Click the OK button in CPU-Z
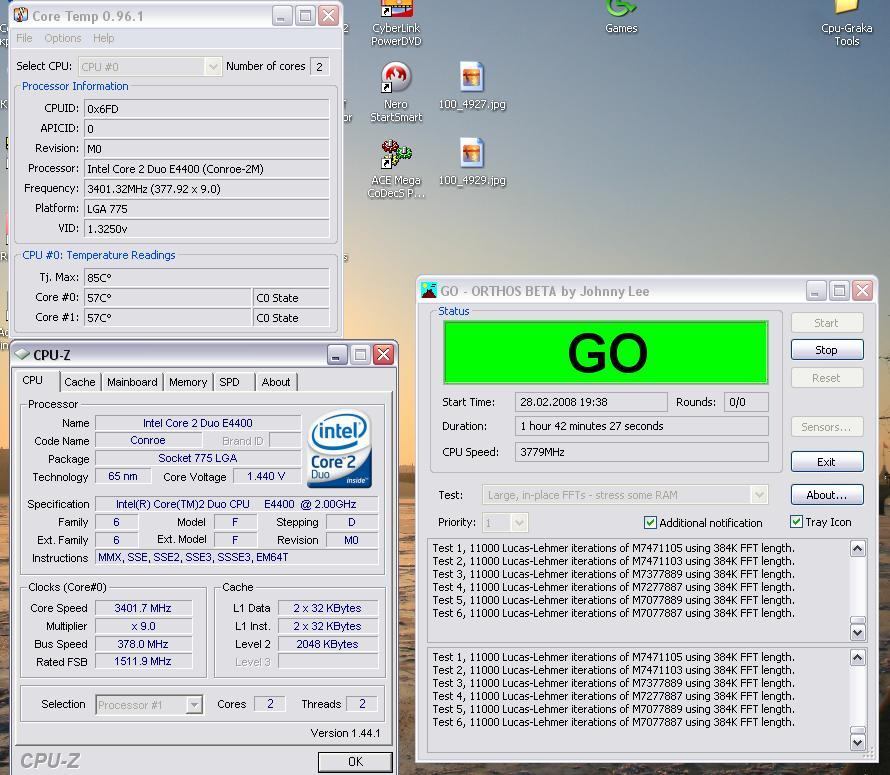The height and width of the screenshot is (775, 890). point(355,761)
